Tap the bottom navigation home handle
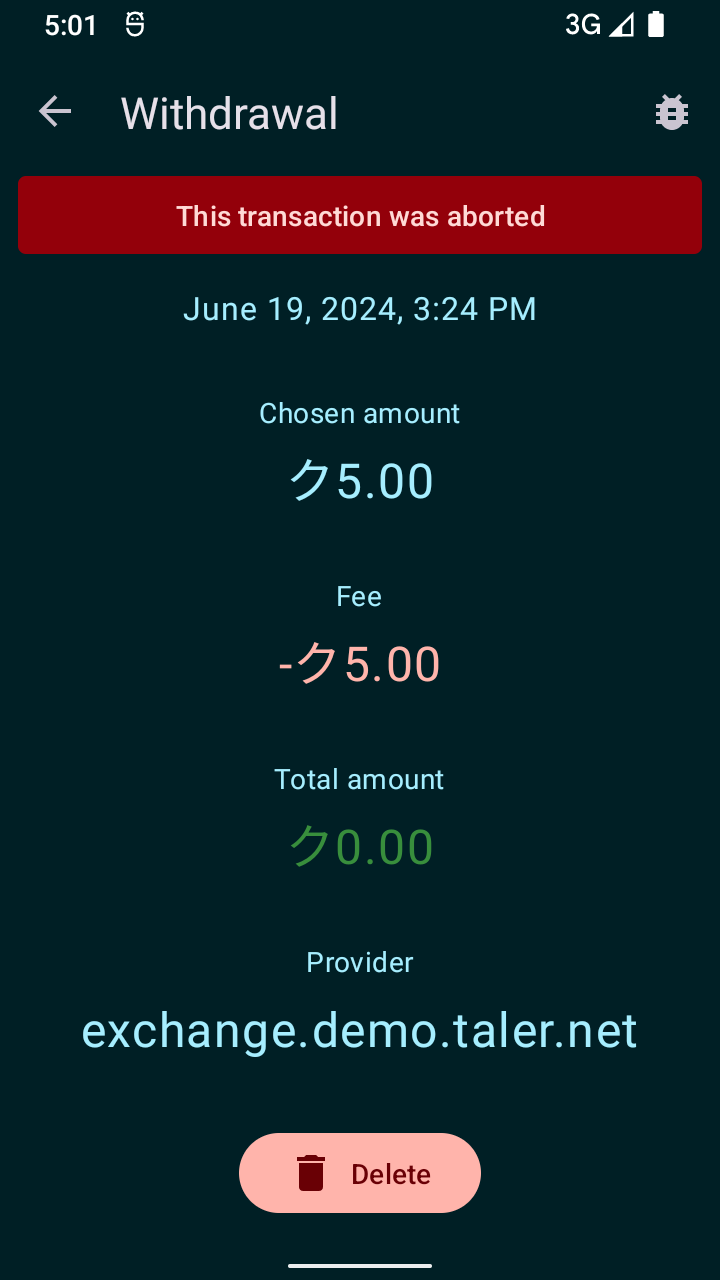 (360, 1266)
